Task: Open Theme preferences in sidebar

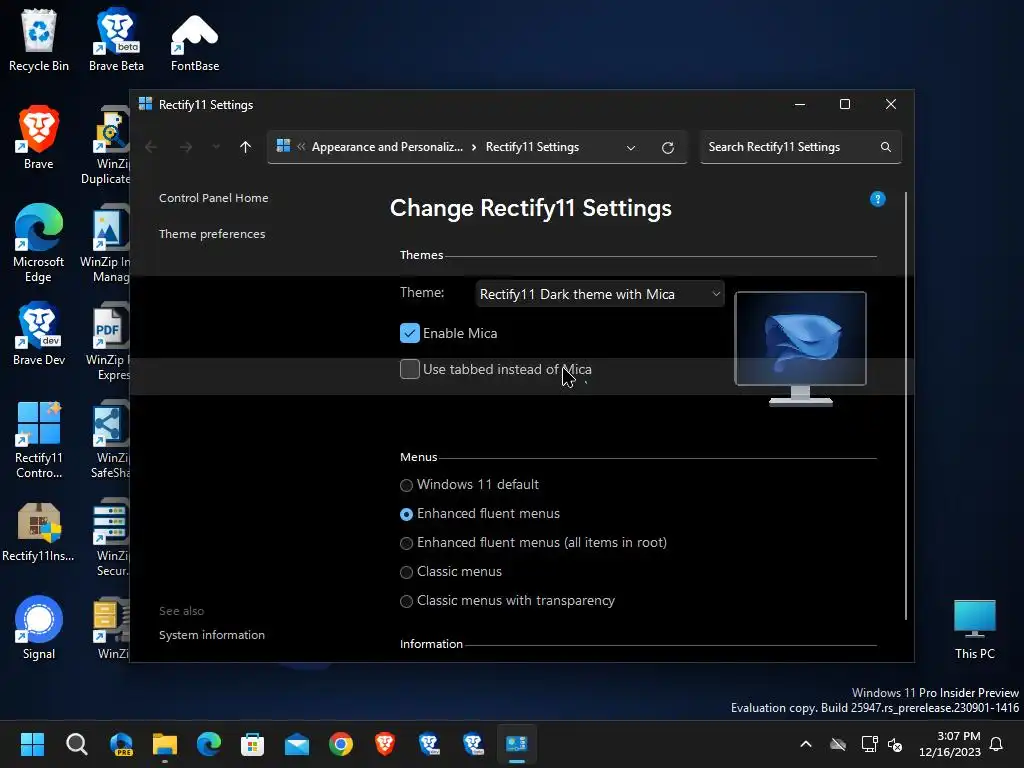Action: coord(212,234)
